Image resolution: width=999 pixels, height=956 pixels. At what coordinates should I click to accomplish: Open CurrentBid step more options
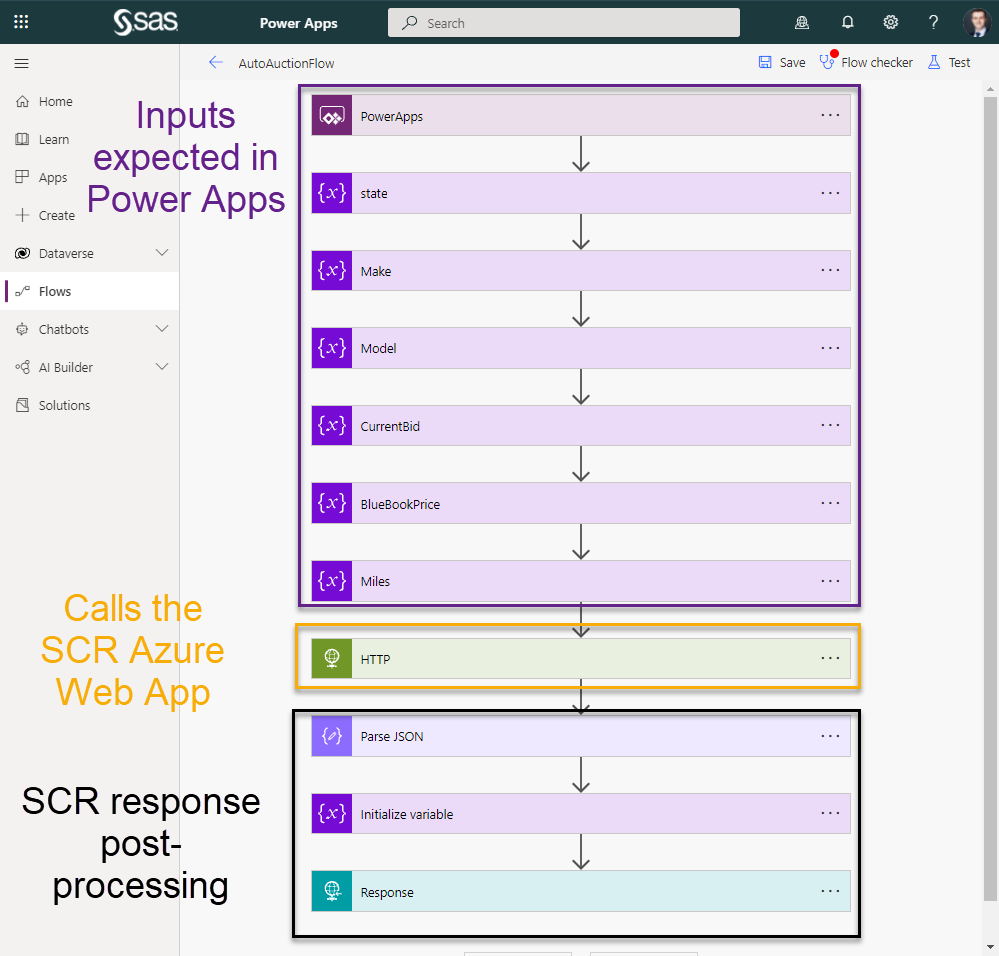830,425
